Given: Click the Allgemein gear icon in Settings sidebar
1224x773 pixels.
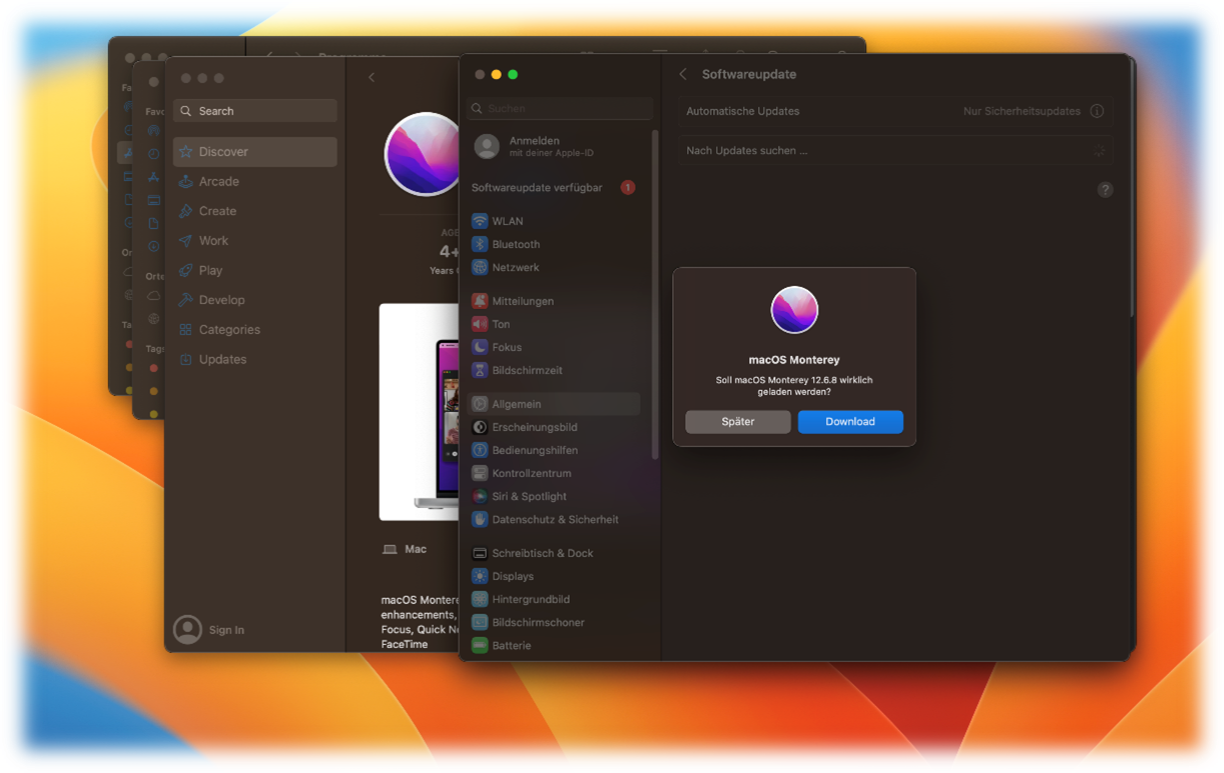Looking at the screenshot, I should tap(480, 404).
